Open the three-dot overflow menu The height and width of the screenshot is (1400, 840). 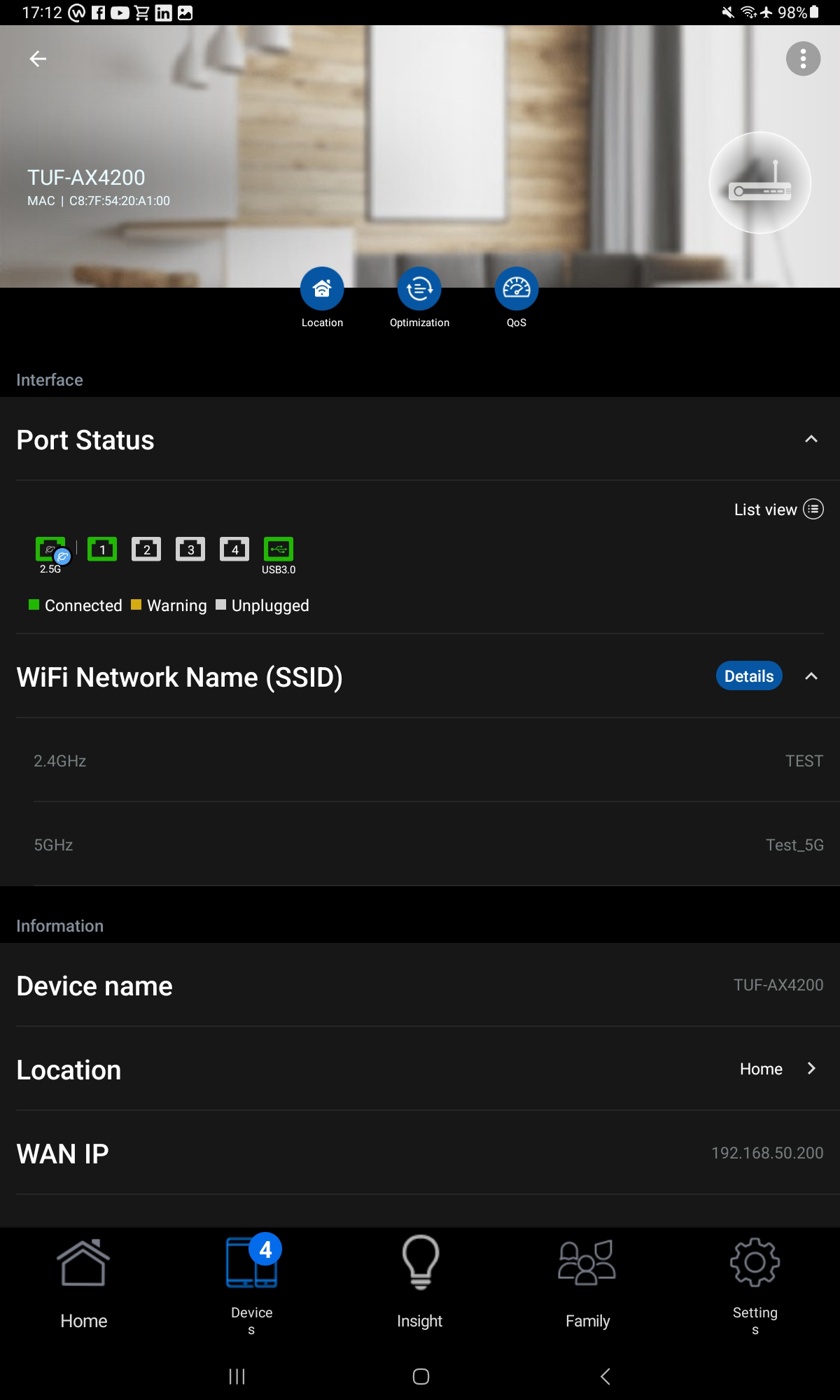click(x=803, y=59)
